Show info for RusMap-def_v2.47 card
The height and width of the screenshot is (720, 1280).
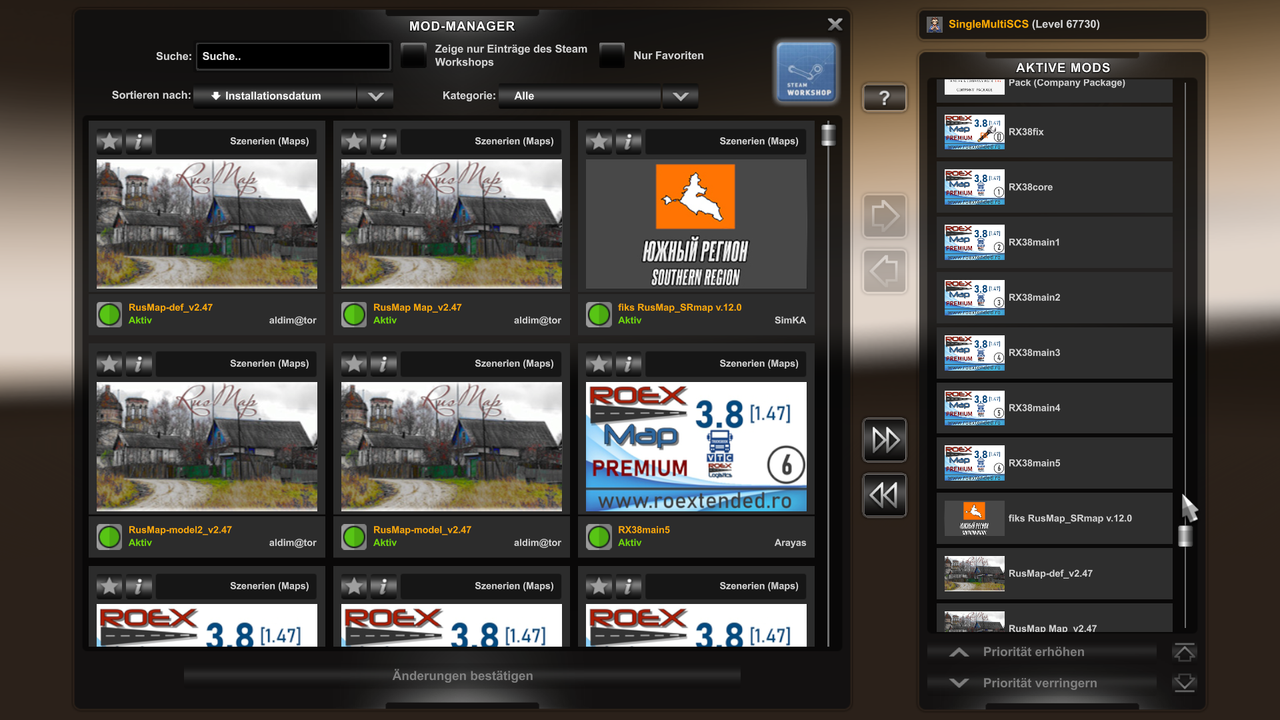coord(139,141)
